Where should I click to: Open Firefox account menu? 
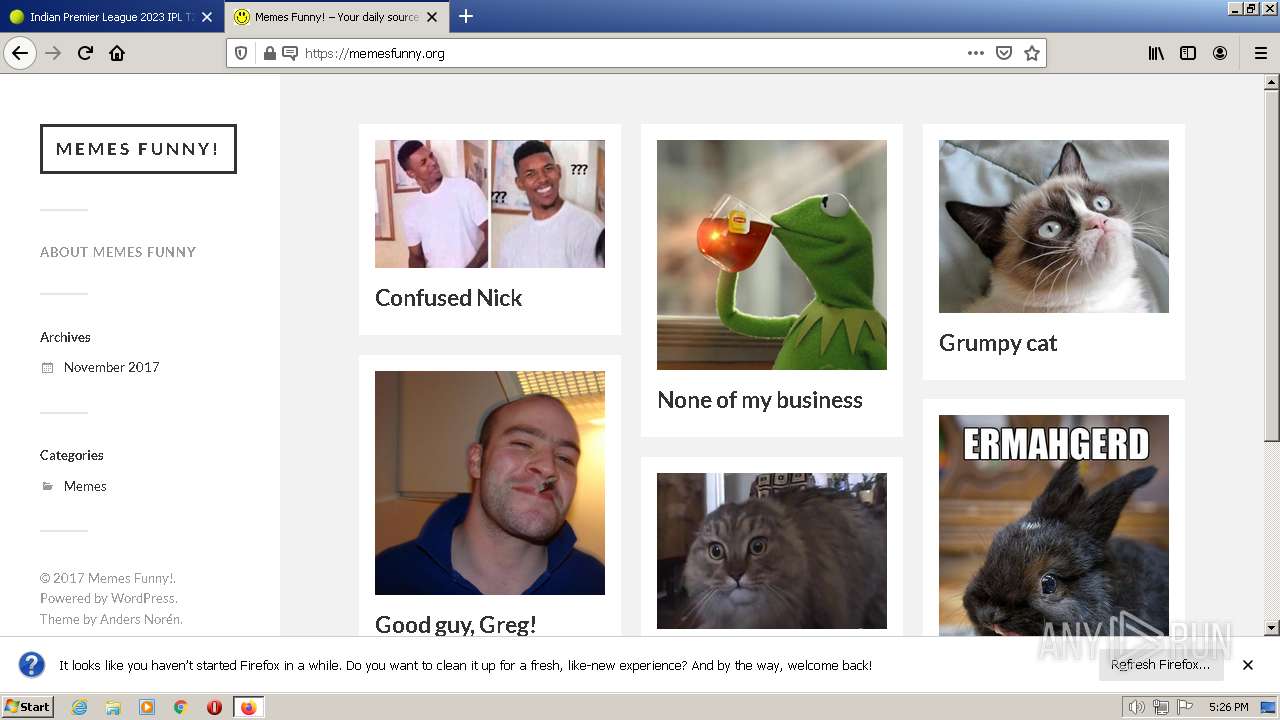(x=1220, y=53)
